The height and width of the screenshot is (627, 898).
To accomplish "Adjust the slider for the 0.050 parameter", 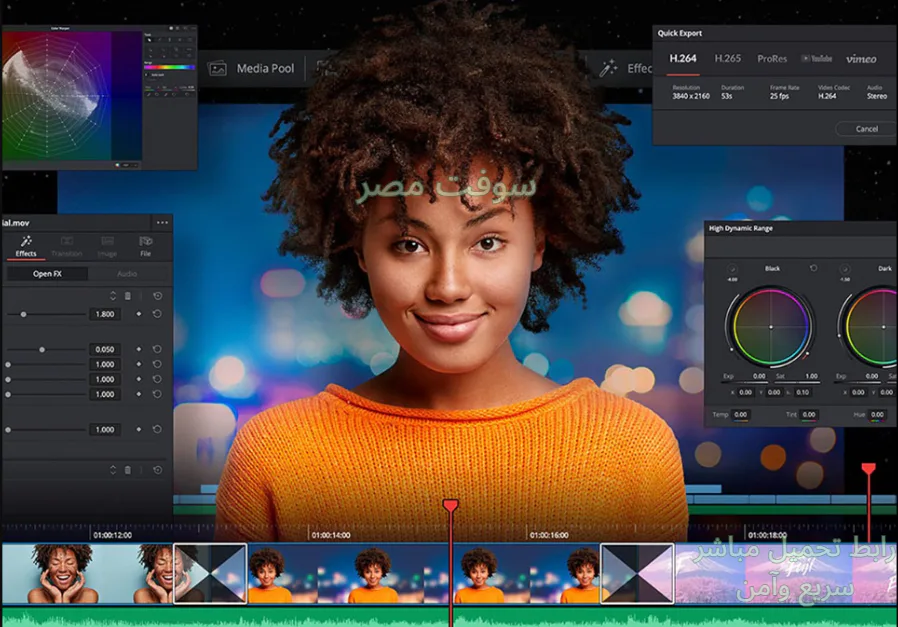I will click(46, 349).
